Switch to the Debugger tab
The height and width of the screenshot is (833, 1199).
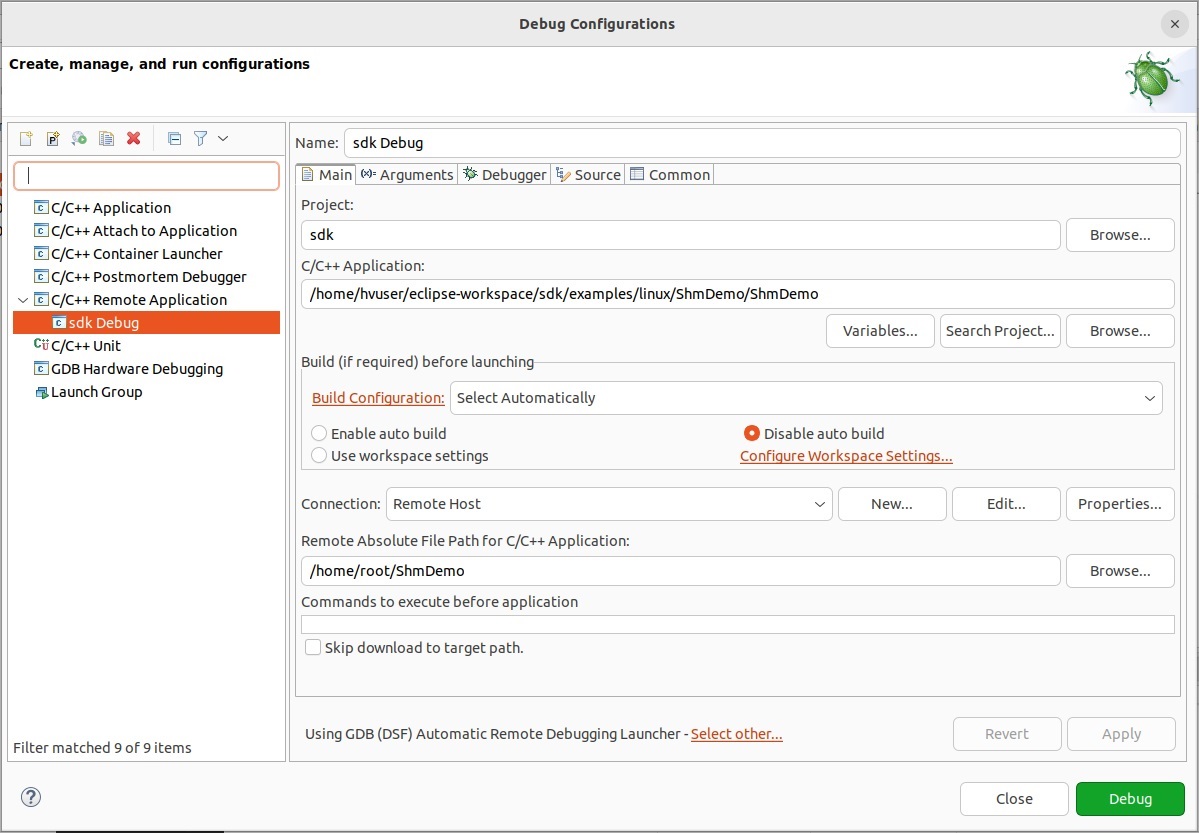(505, 175)
